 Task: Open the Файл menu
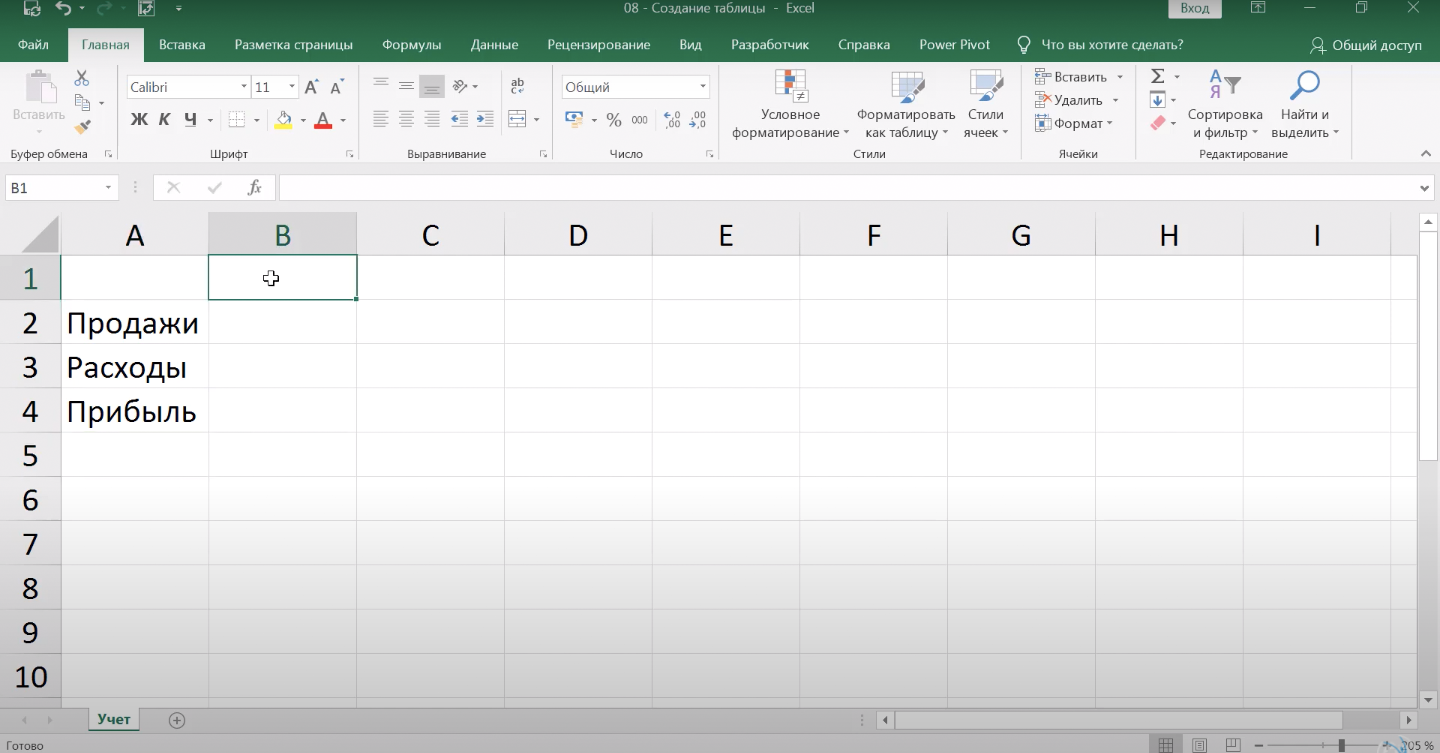pos(33,45)
